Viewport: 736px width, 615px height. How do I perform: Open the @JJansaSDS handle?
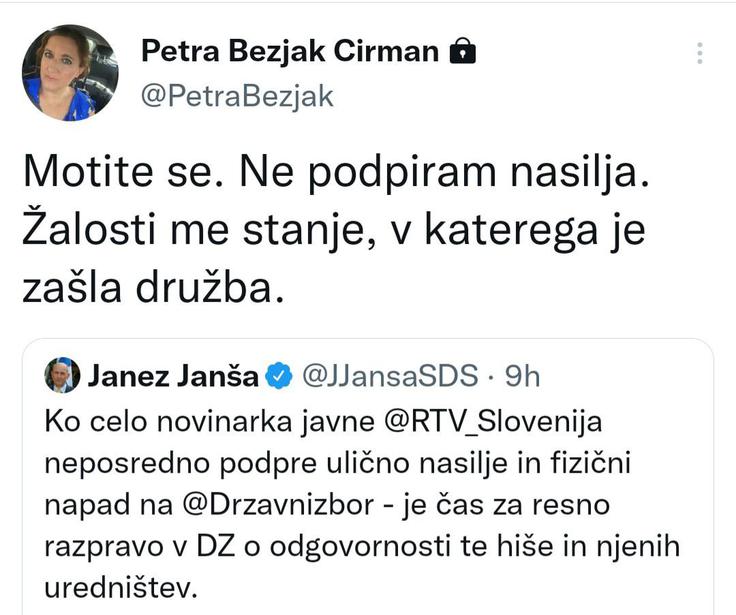(390, 376)
